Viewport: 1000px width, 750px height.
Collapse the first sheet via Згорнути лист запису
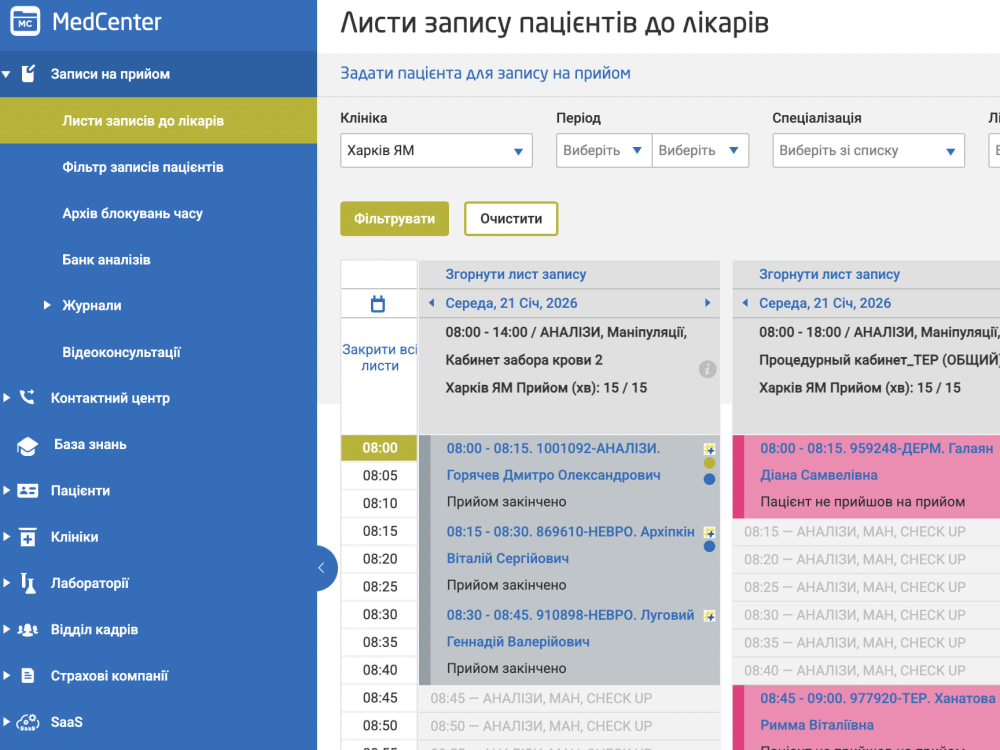pos(515,274)
